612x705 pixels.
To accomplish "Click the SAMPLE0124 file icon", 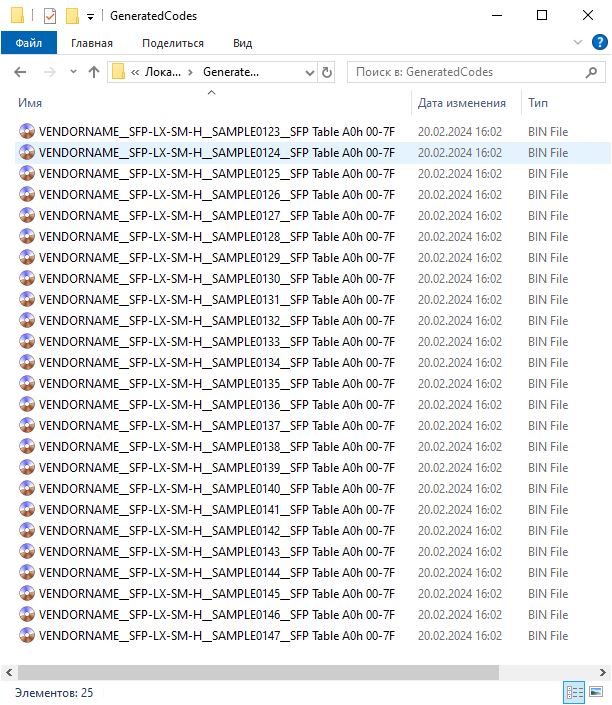I will click(27, 152).
